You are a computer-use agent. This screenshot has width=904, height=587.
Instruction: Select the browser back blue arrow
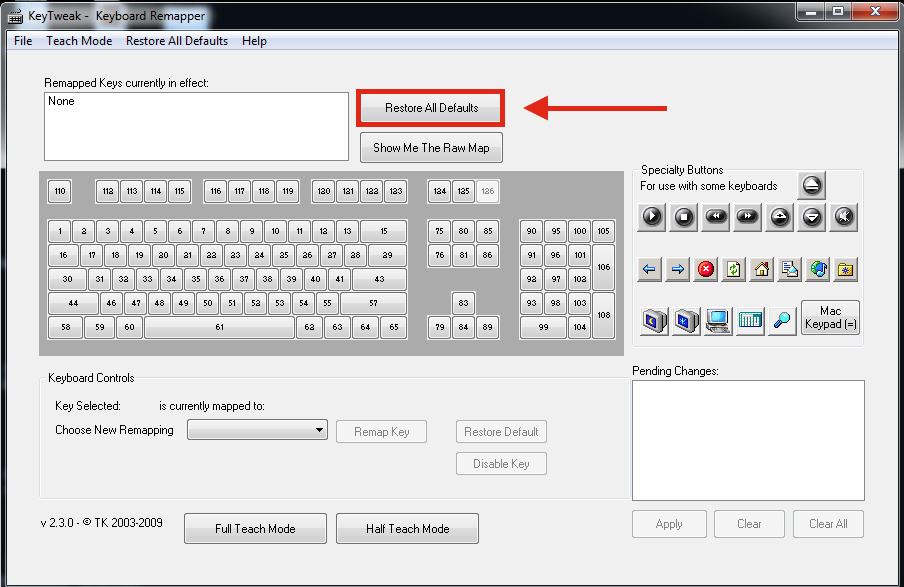pos(649,269)
